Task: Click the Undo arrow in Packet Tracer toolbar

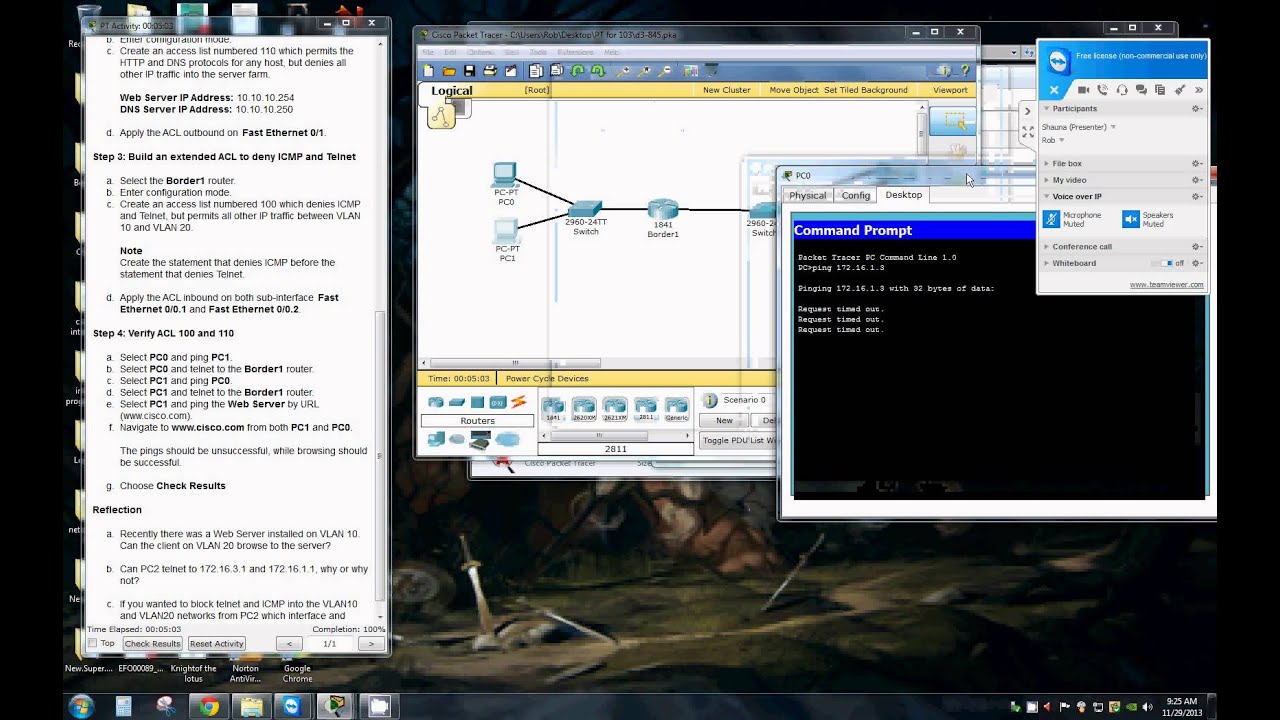Action: [577, 71]
